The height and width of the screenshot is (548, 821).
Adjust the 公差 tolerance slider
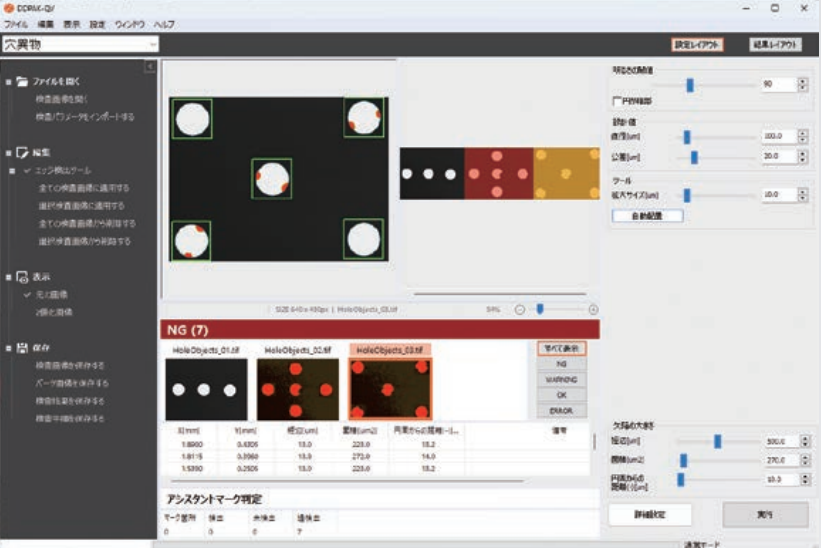click(x=694, y=156)
